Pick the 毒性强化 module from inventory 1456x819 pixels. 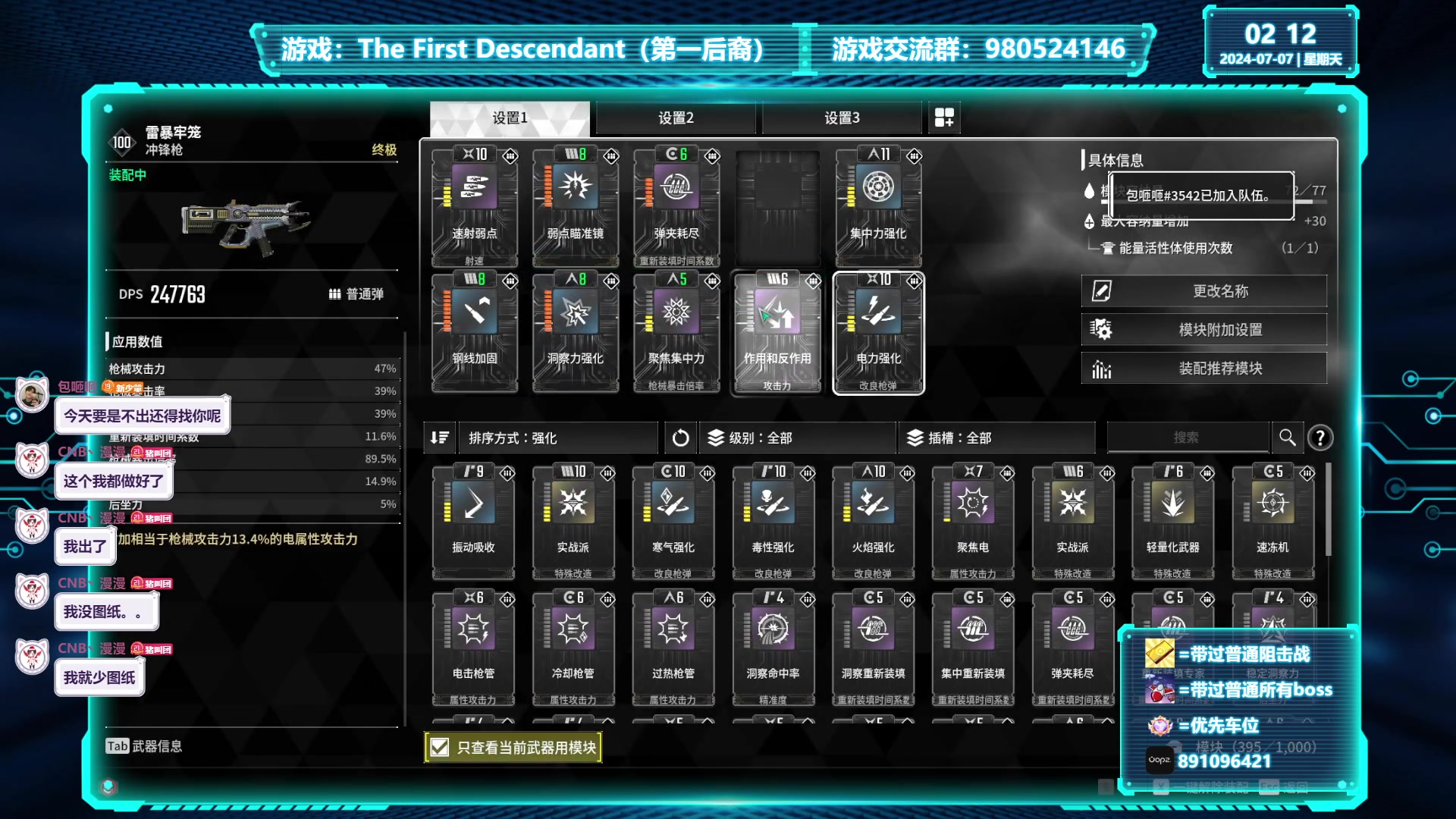(773, 522)
